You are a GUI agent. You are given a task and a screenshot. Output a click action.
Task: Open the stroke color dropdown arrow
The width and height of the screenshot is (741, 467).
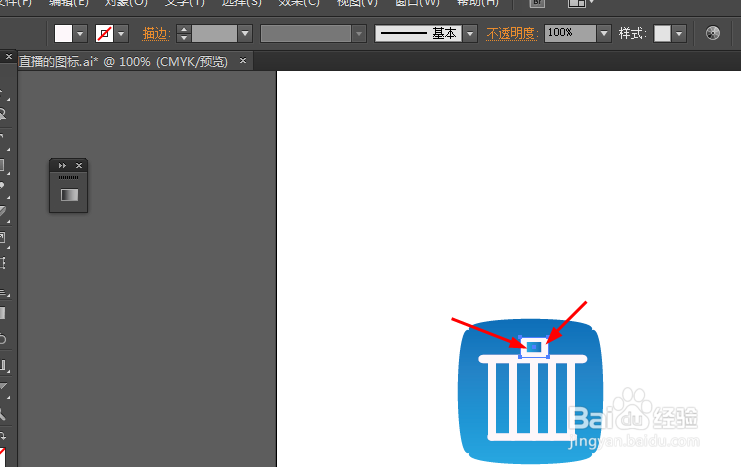(x=121, y=34)
